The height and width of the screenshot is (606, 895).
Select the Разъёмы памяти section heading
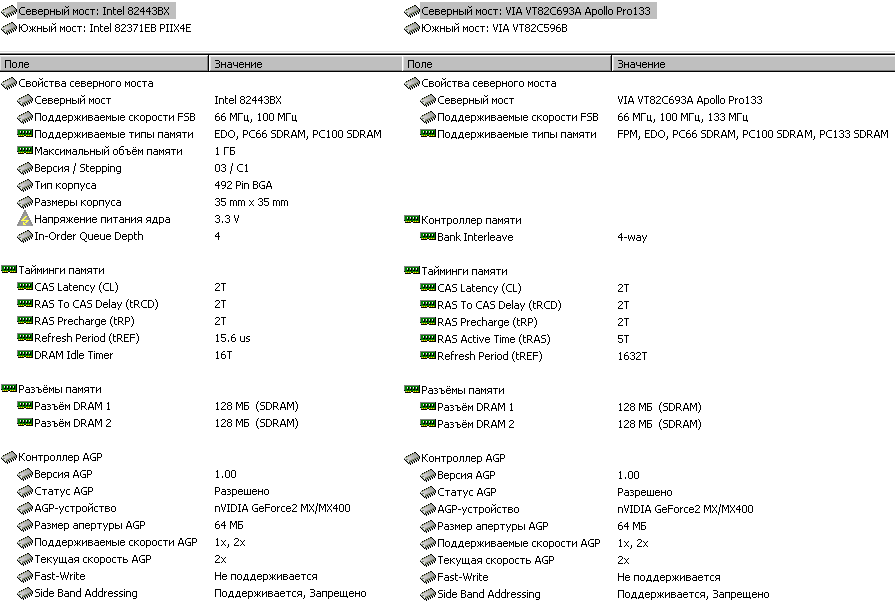pyautogui.click(x=60, y=389)
